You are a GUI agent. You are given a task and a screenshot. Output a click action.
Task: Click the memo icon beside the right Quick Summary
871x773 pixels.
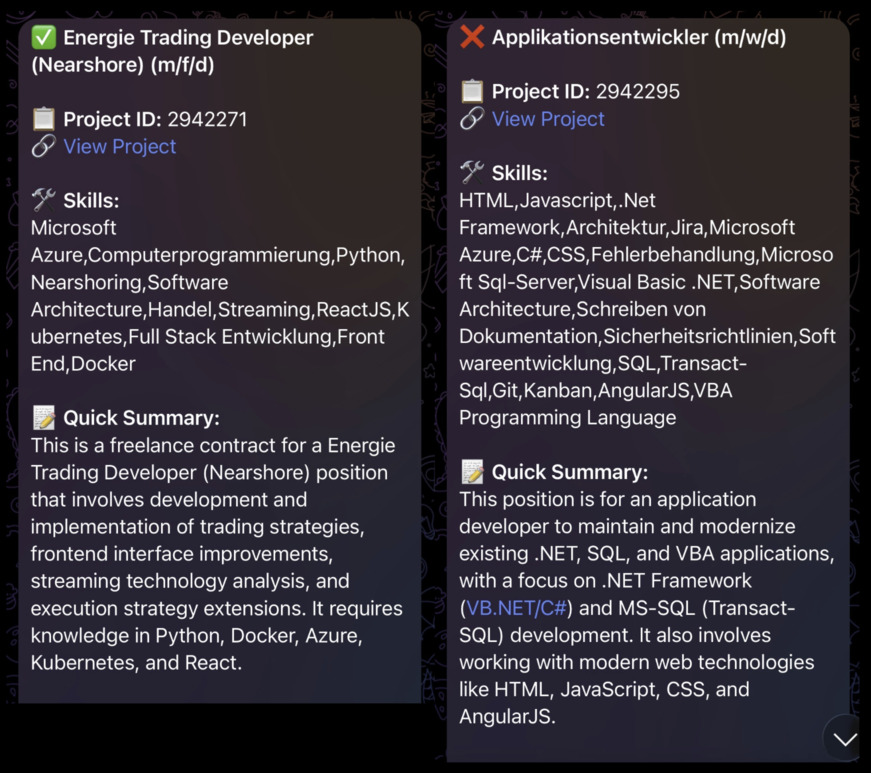(x=469, y=471)
